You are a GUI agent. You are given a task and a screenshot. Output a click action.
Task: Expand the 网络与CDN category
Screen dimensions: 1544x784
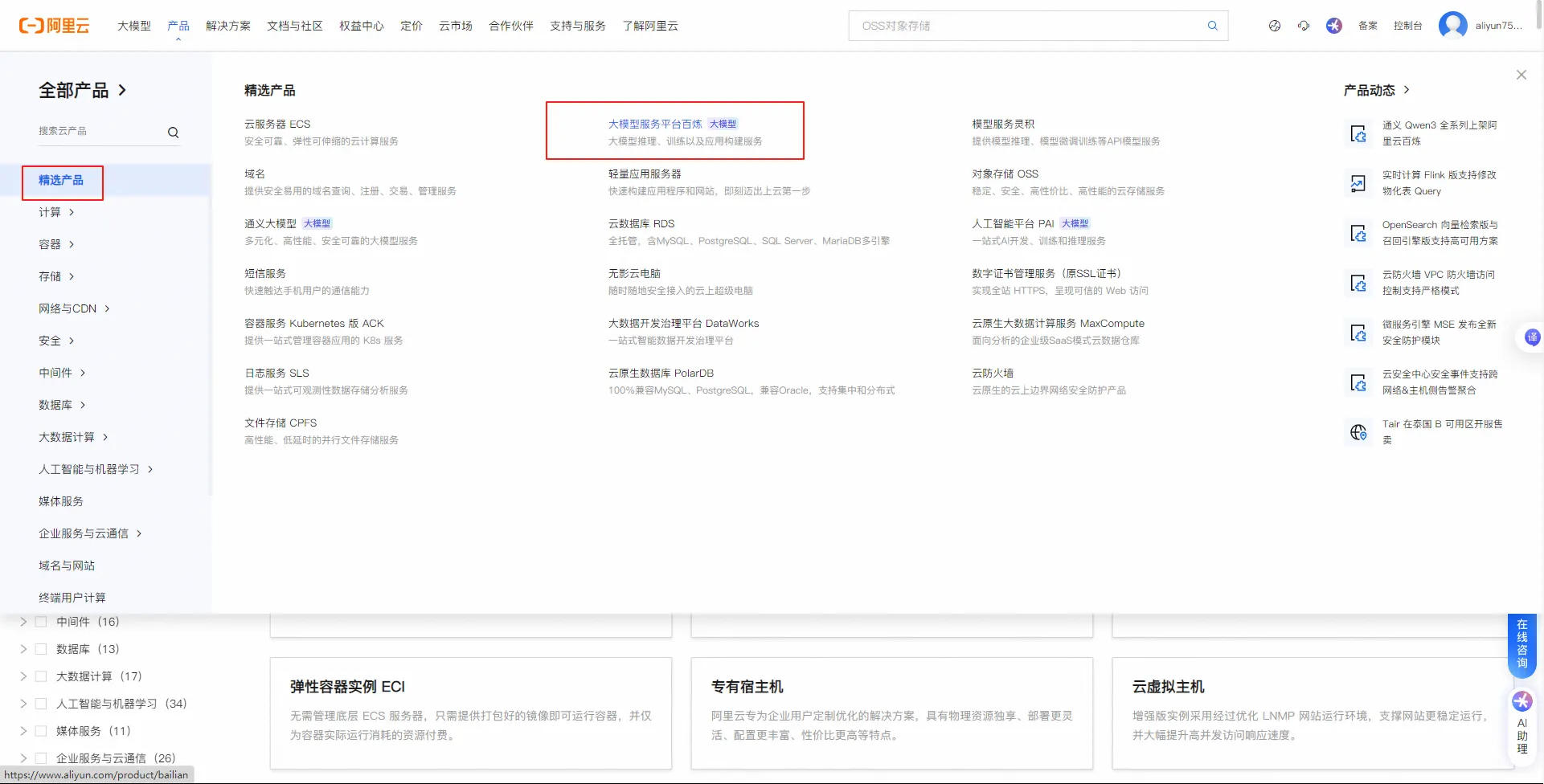(74, 308)
